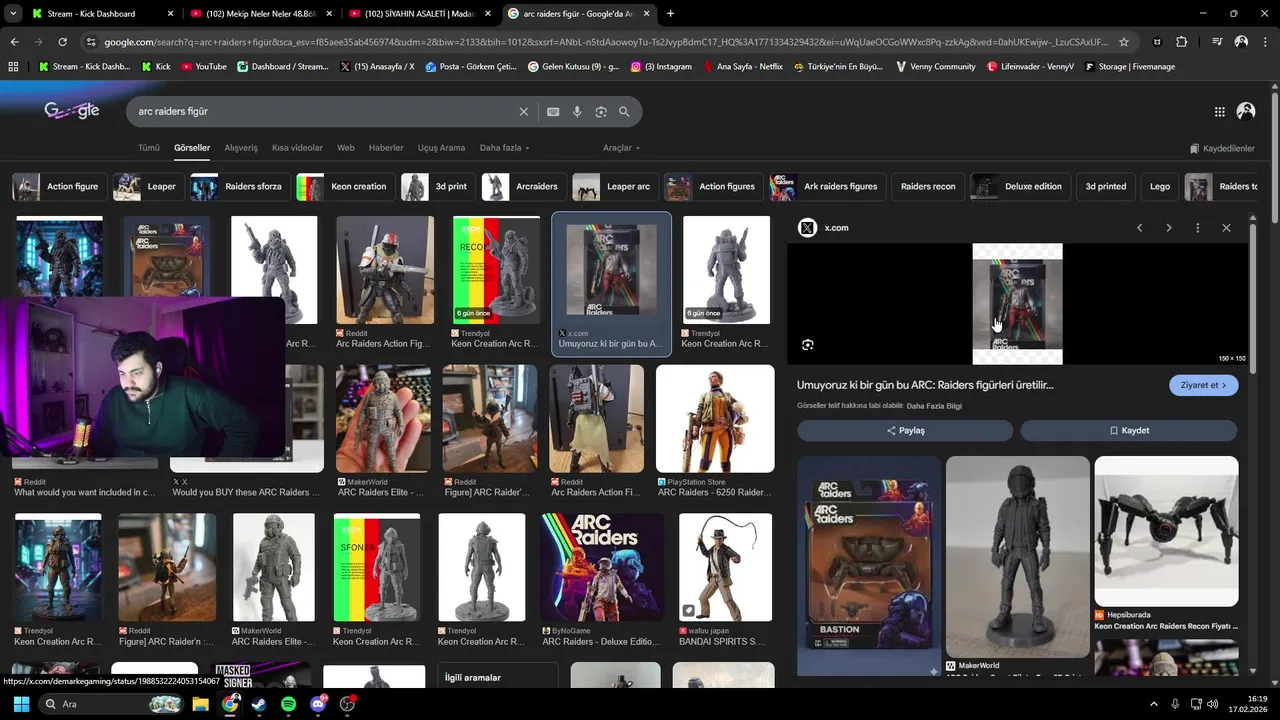Open Discord from the taskbar

(x=319, y=704)
